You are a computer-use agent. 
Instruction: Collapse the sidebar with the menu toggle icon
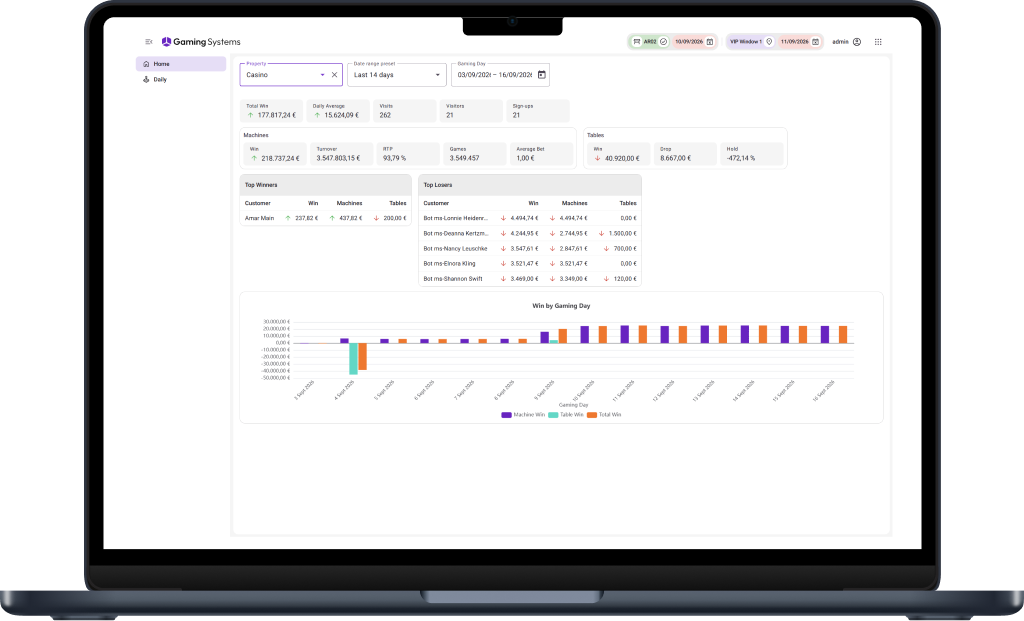(x=149, y=42)
